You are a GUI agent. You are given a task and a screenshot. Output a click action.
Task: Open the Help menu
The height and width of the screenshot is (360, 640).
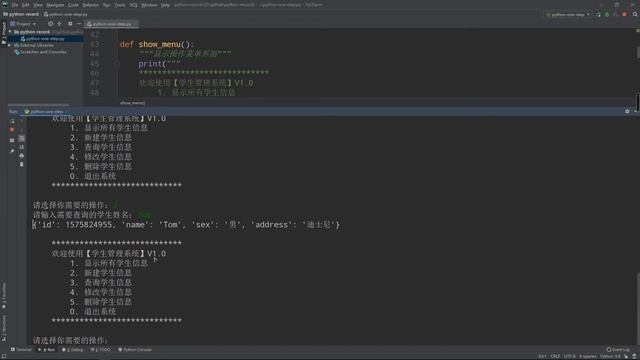[165, 5]
